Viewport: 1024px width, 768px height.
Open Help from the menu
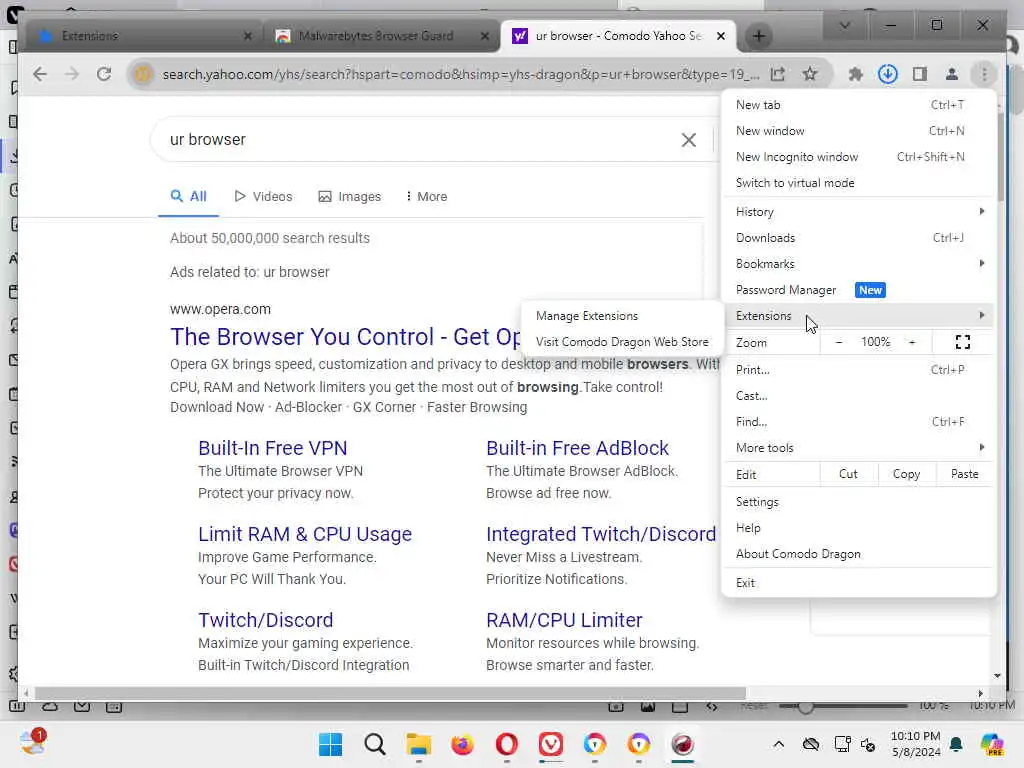(859, 528)
